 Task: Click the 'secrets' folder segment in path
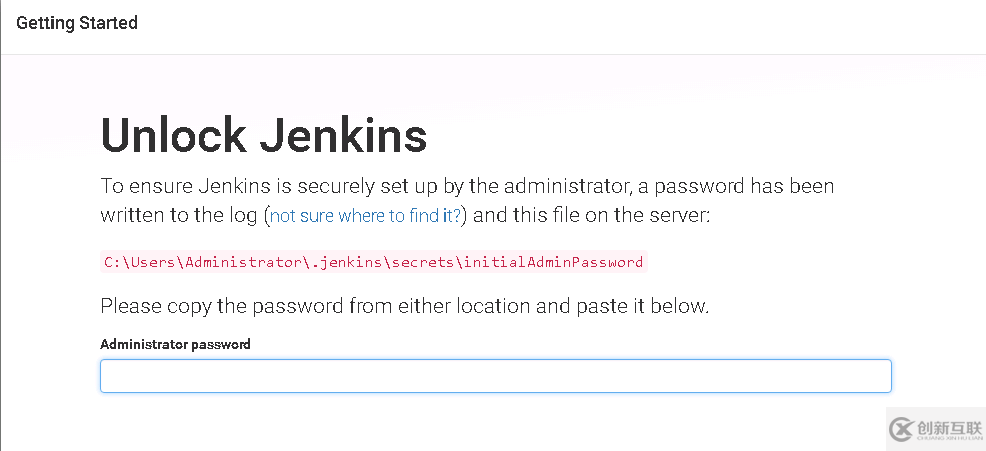(423, 262)
